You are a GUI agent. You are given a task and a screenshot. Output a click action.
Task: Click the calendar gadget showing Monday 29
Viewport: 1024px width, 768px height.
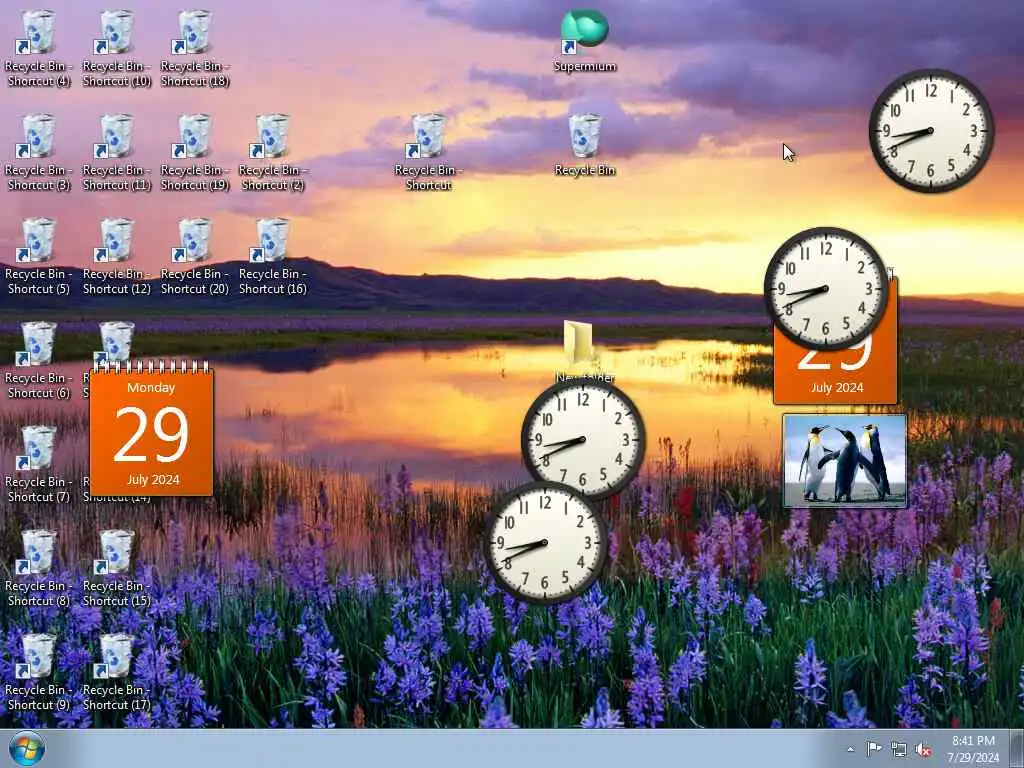pos(151,428)
